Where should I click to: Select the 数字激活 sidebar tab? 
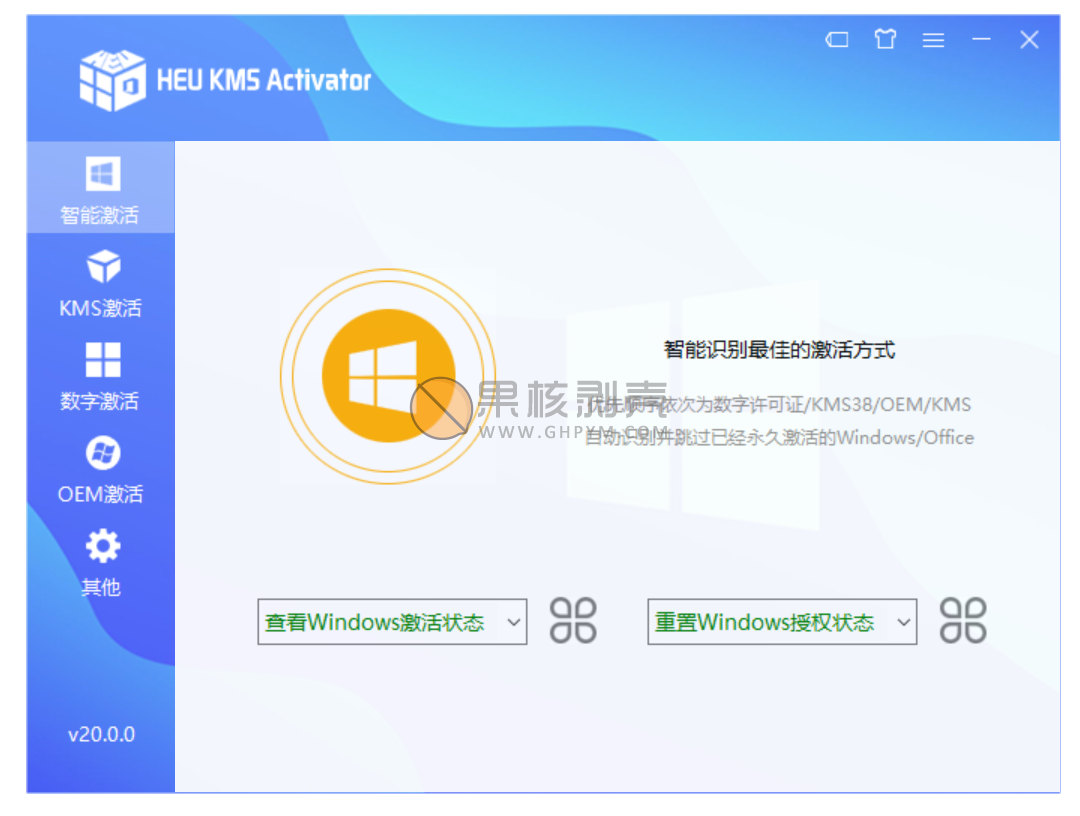(x=101, y=377)
